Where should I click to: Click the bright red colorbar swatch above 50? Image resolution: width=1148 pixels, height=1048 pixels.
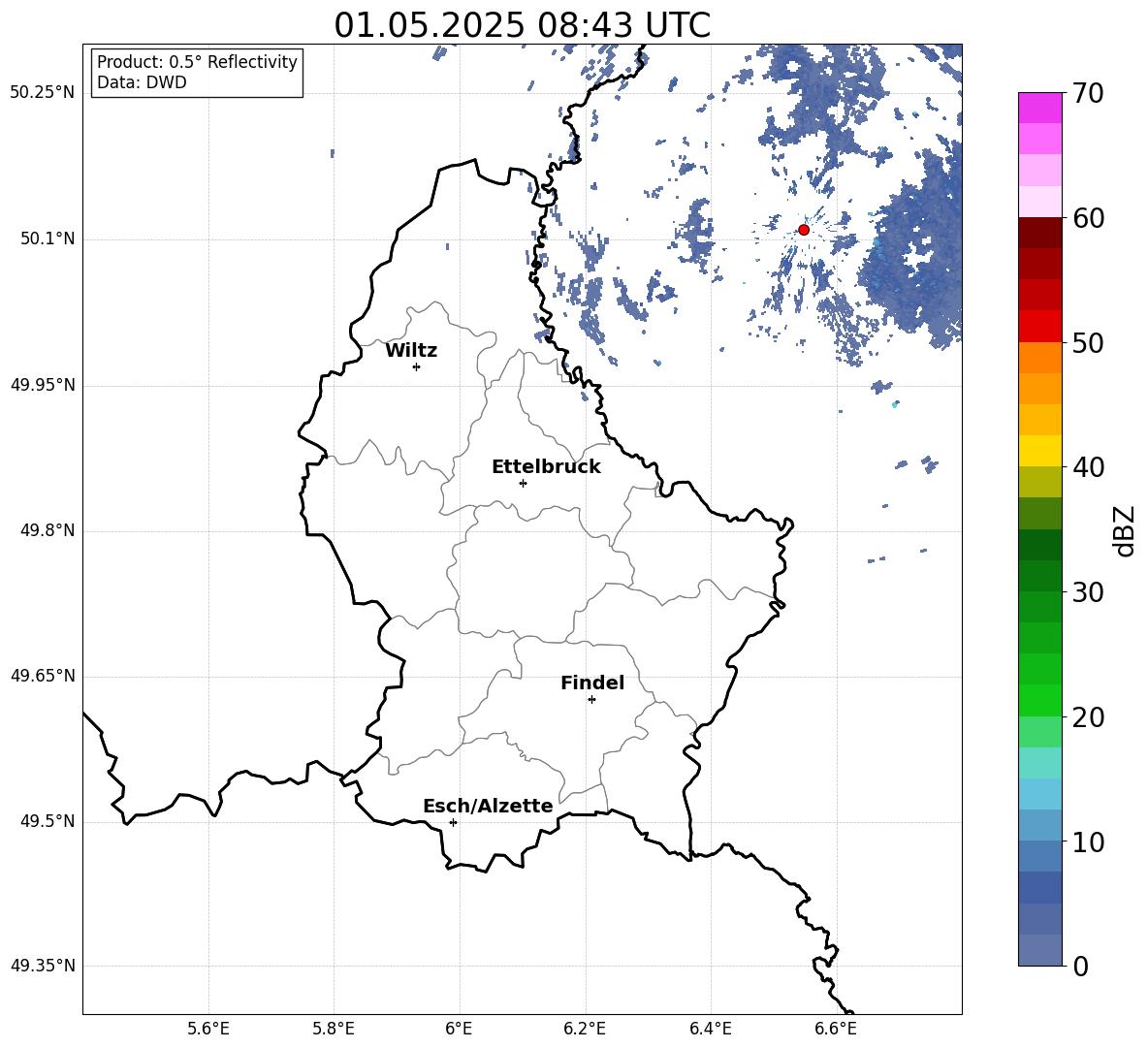[x=1039, y=327]
